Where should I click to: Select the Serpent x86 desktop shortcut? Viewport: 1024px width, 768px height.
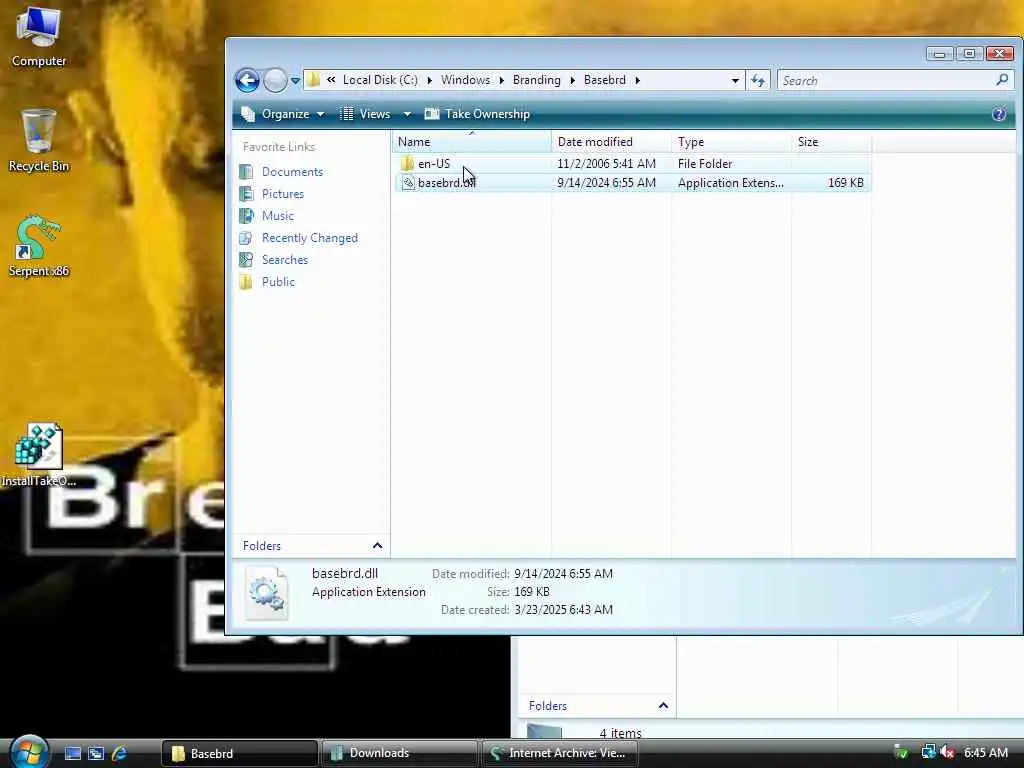pyautogui.click(x=39, y=246)
